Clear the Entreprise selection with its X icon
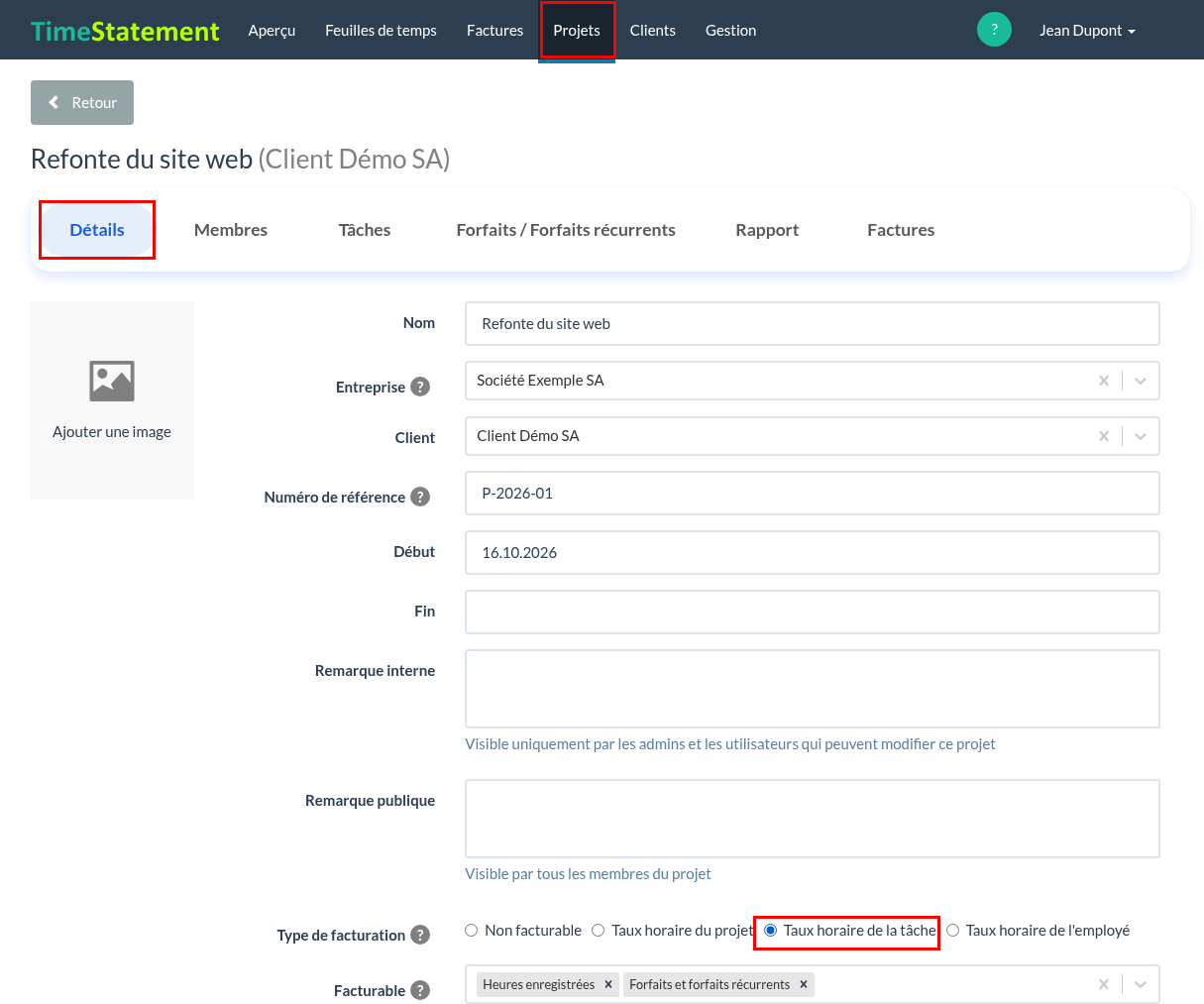The height and width of the screenshot is (1004, 1204). (1104, 381)
